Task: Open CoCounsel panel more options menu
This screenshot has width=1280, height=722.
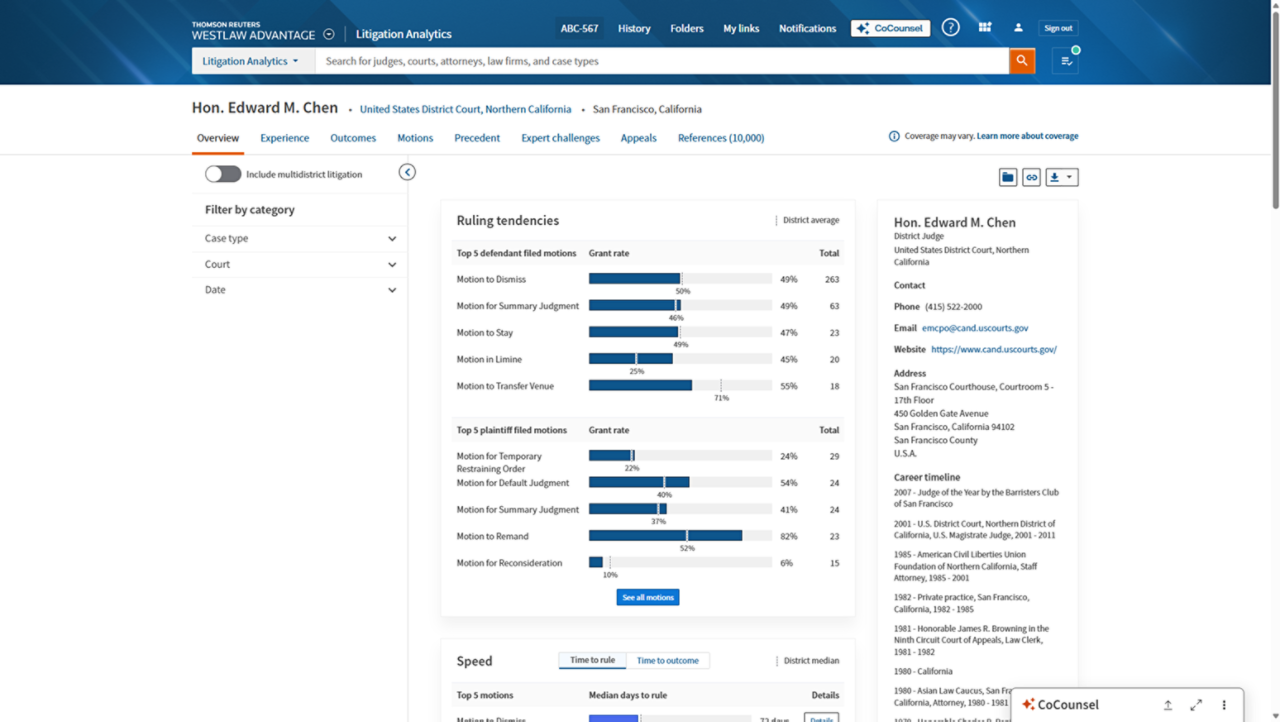Action: [x=1224, y=705]
